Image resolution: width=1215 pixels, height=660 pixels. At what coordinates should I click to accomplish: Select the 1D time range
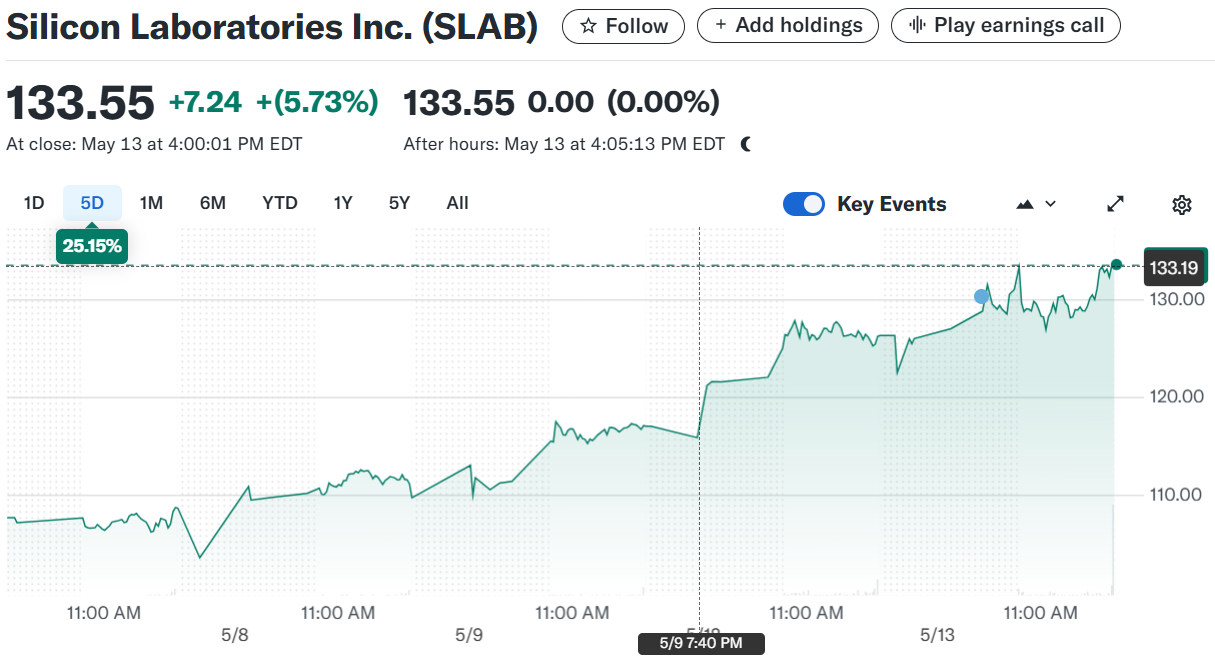(34, 203)
